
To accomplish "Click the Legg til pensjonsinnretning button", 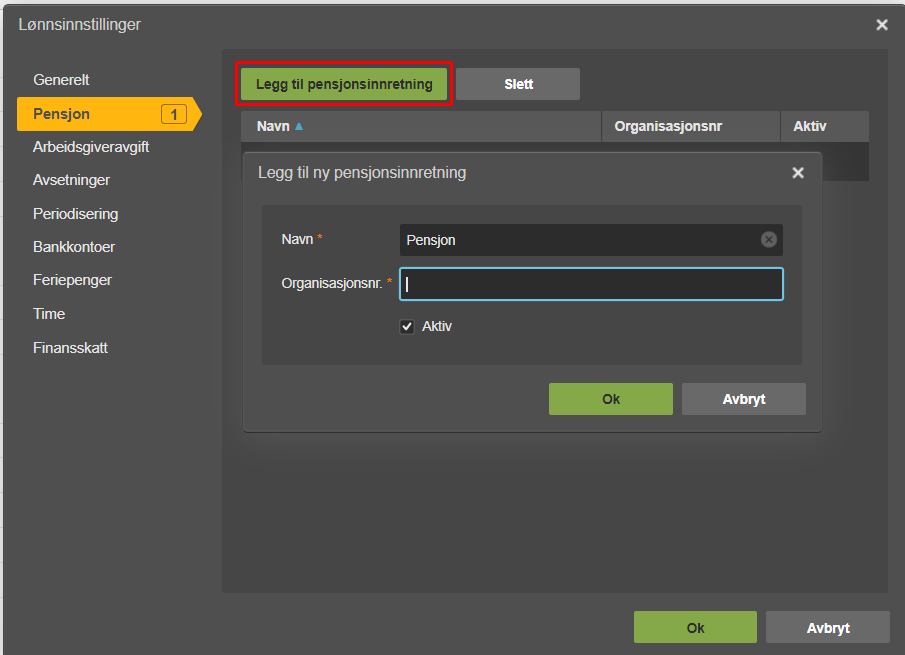I will tap(344, 84).
